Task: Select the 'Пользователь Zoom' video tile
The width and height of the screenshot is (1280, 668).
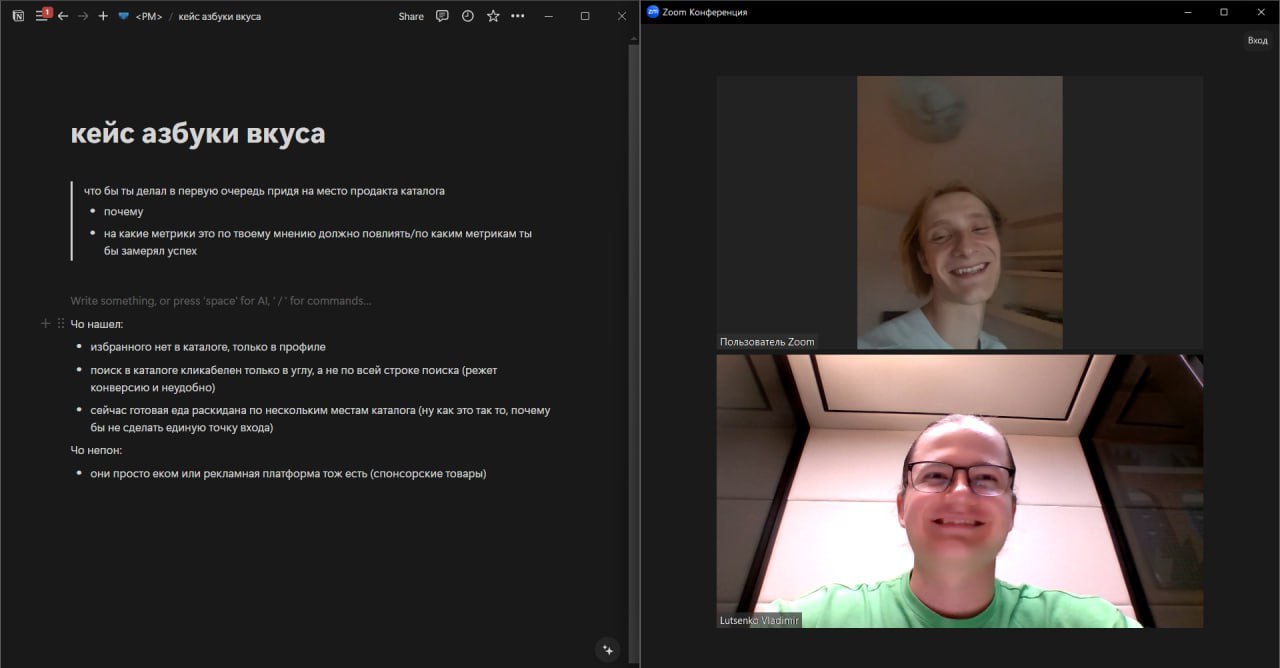Action: pos(959,212)
